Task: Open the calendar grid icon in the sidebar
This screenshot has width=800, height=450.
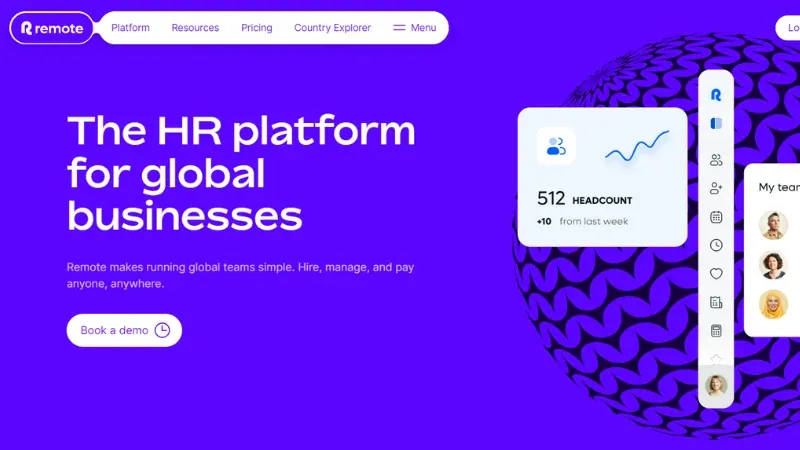Action: pos(716,217)
